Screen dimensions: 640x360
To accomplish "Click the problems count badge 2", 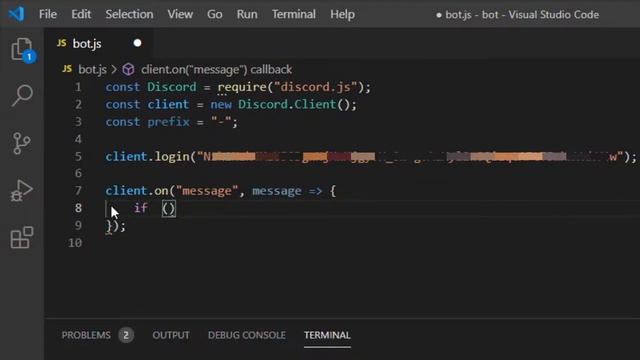I will (x=126, y=335).
